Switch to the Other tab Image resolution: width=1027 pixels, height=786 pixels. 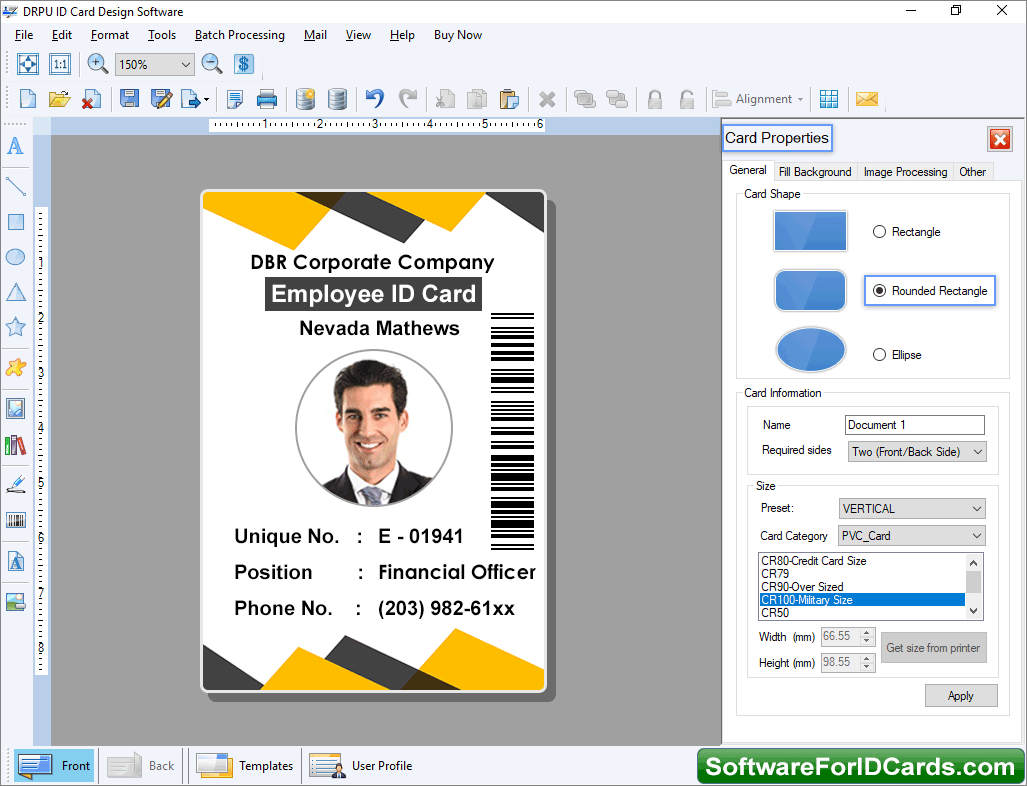click(x=973, y=172)
